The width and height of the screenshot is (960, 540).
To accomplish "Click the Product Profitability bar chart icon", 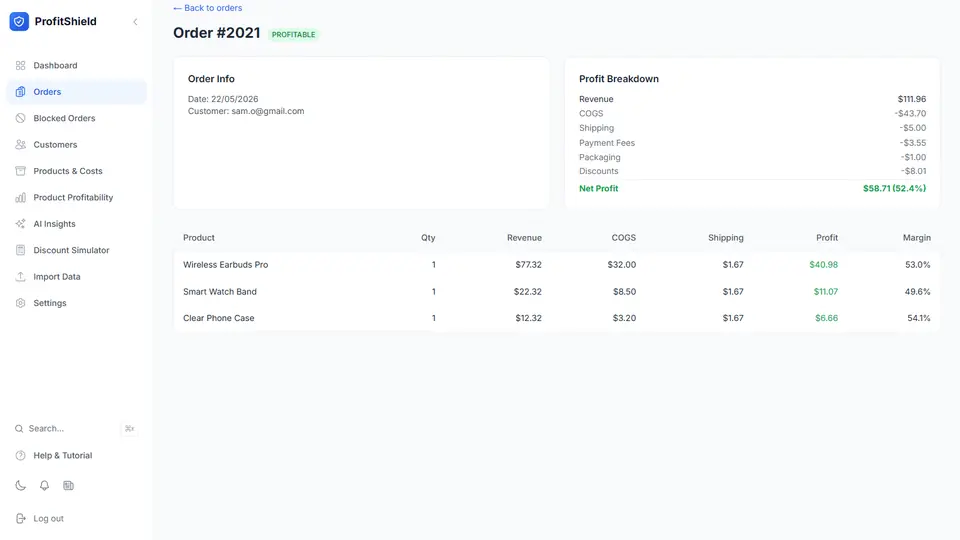I will (20, 197).
